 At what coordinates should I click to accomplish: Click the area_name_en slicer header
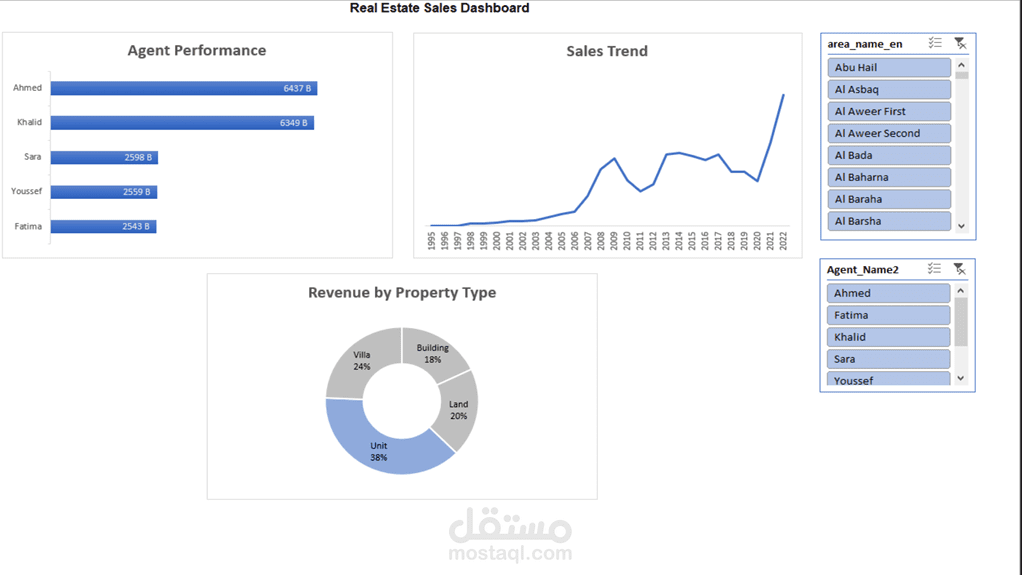(x=865, y=44)
